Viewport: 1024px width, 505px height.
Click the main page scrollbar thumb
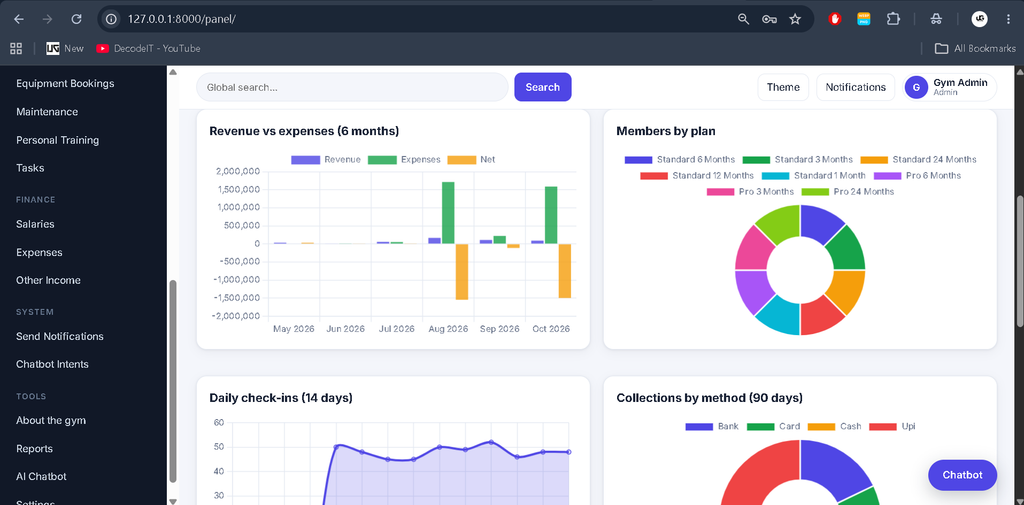(1019, 261)
